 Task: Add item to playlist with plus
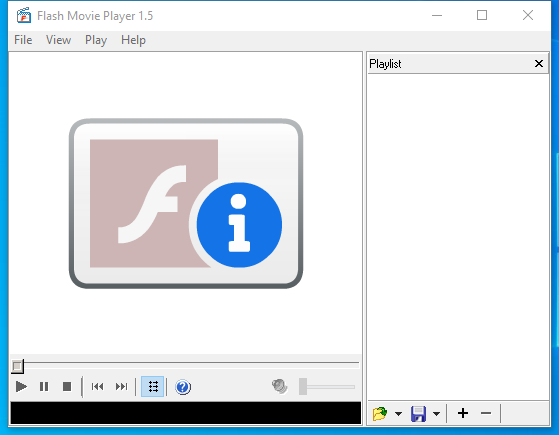click(x=463, y=413)
